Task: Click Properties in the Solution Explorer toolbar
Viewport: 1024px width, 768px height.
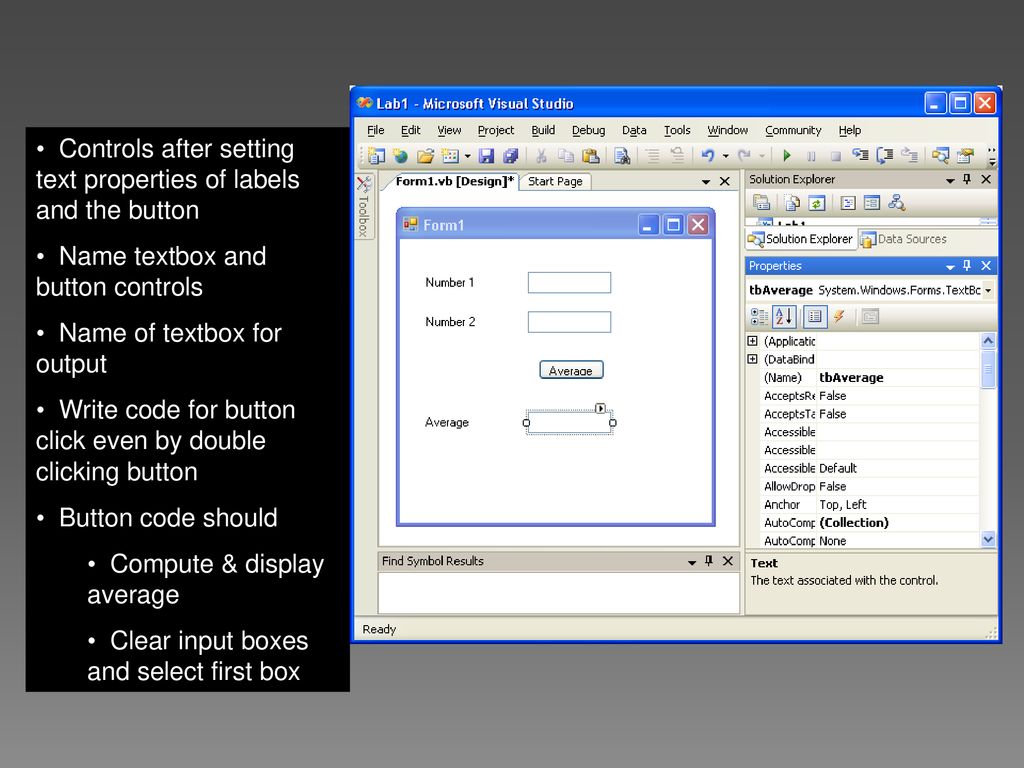Action: click(x=761, y=203)
